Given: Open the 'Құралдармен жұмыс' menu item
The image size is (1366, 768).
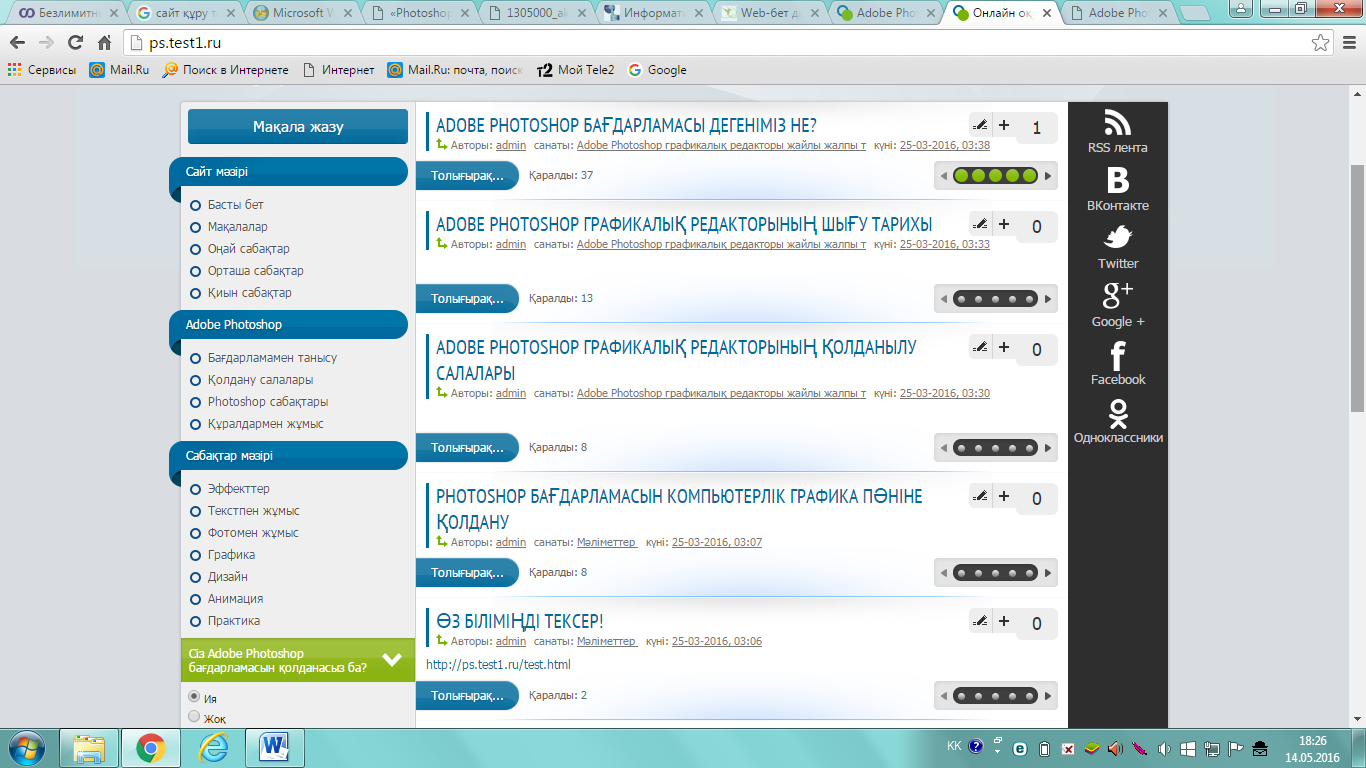Looking at the screenshot, I should click(265, 423).
